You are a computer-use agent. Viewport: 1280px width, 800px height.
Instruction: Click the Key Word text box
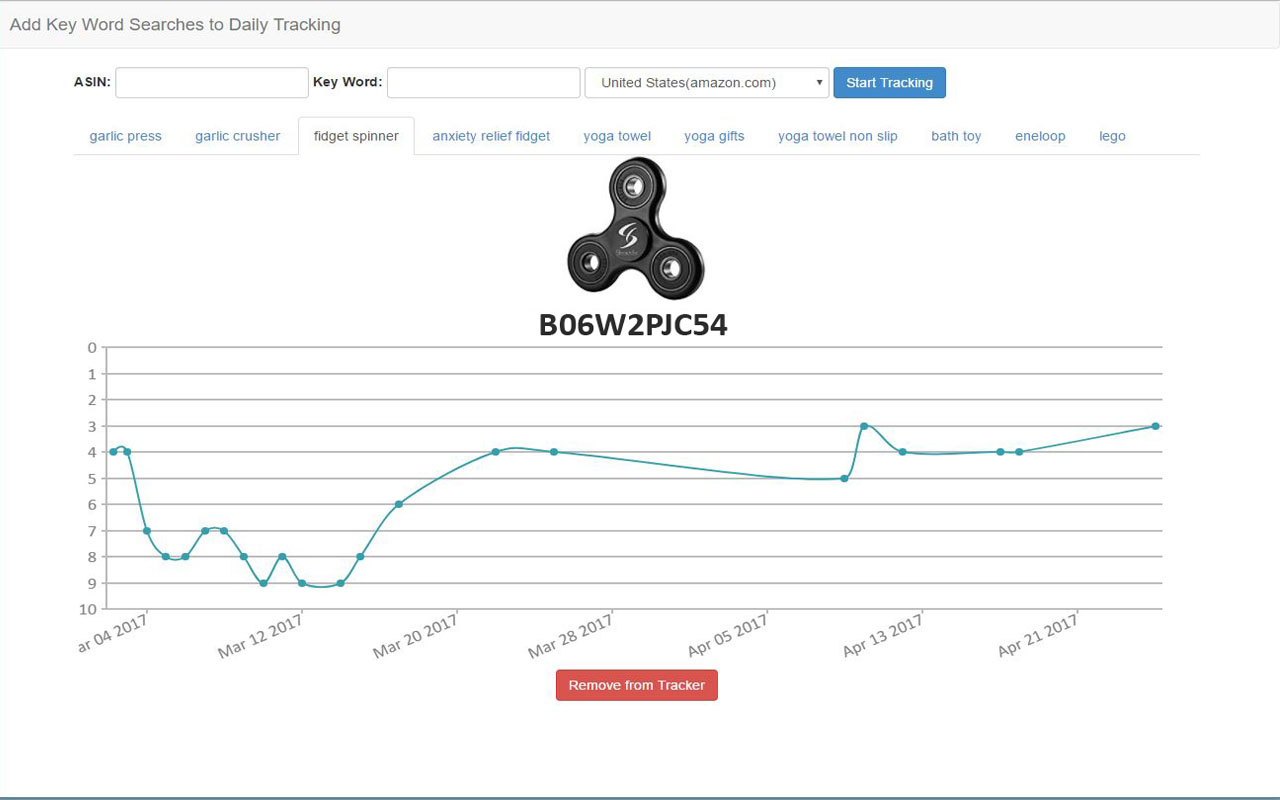point(483,83)
